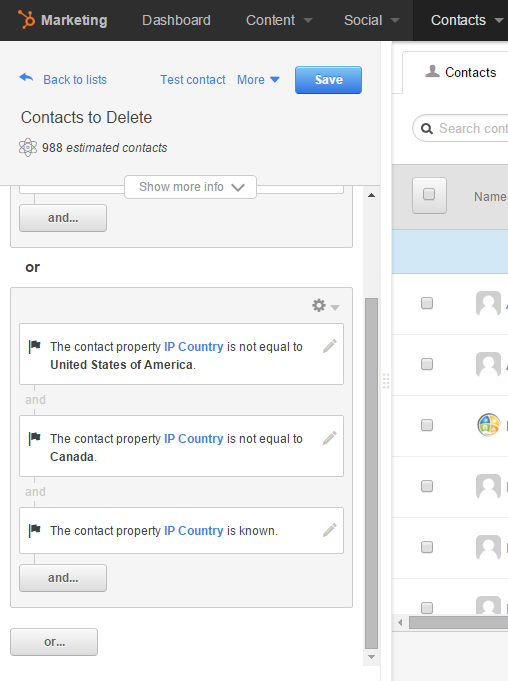The width and height of the screenshot is (508, 681).
Task: Click the filter panel vertical scrollbar
Action: 371,473
